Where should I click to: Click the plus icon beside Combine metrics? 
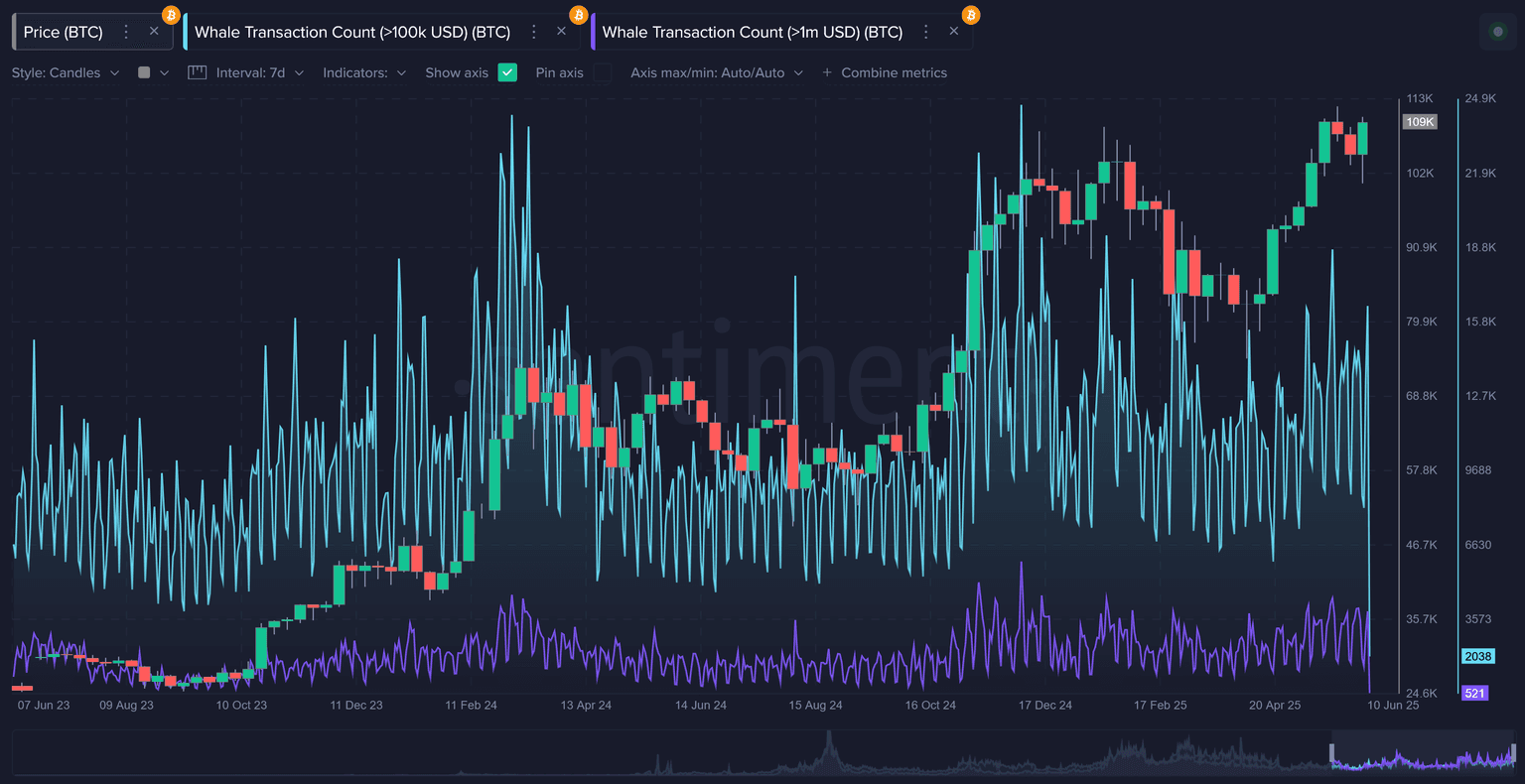(x=827, y=72)
